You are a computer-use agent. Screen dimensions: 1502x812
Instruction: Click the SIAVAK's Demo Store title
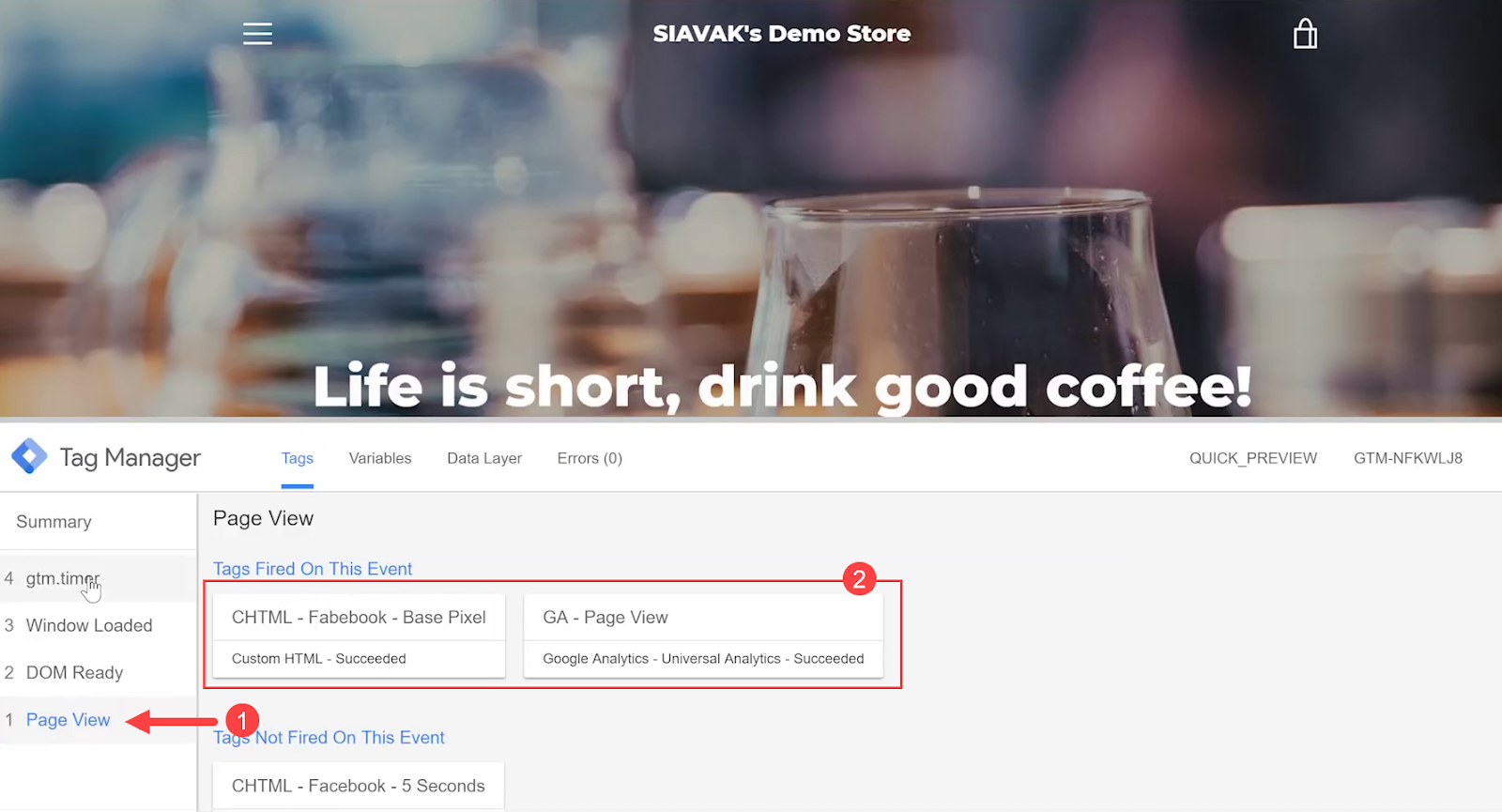pyautogui.click(x=782, y=34)
